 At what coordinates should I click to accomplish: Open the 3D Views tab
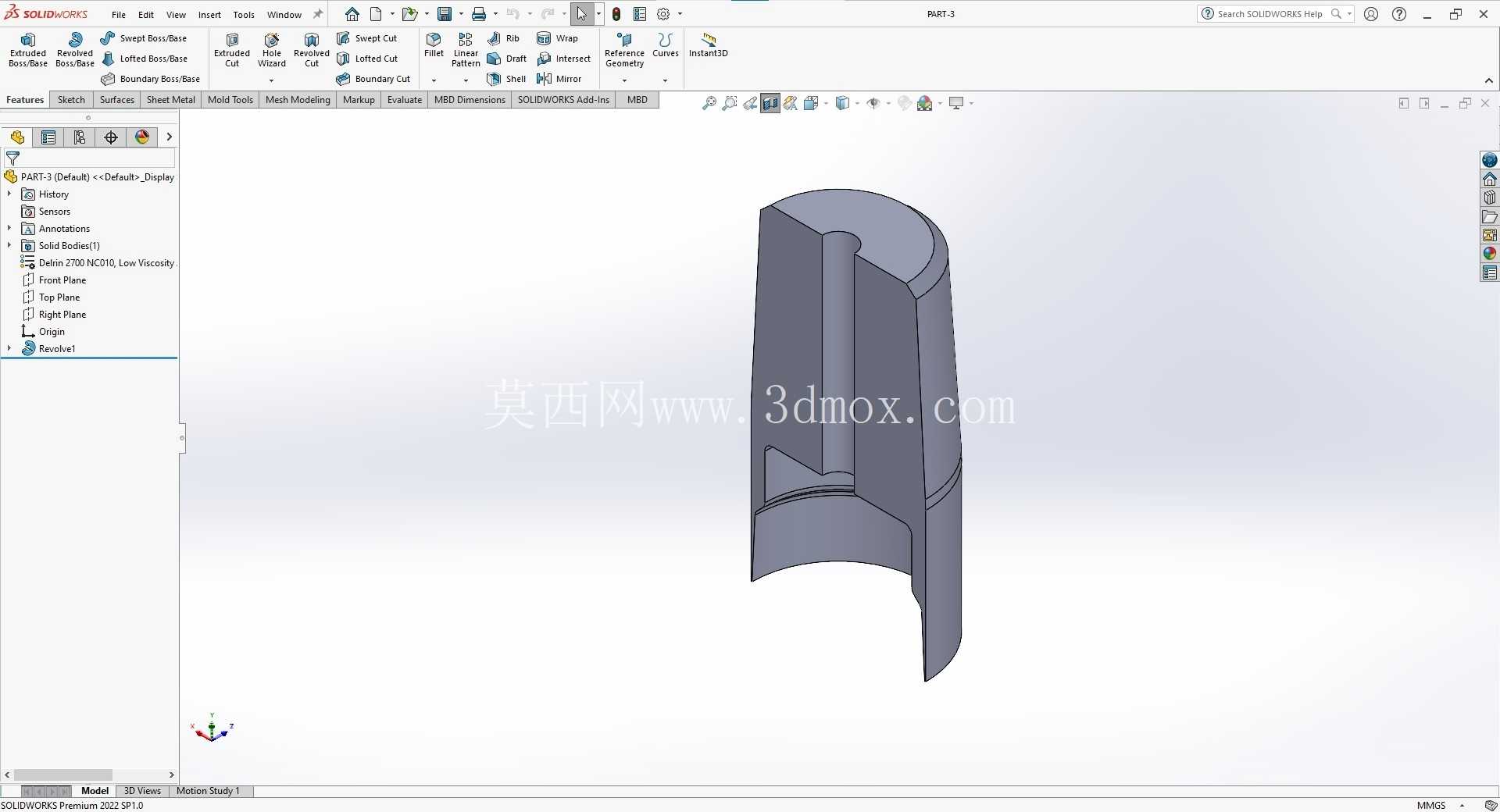(142, 791)
